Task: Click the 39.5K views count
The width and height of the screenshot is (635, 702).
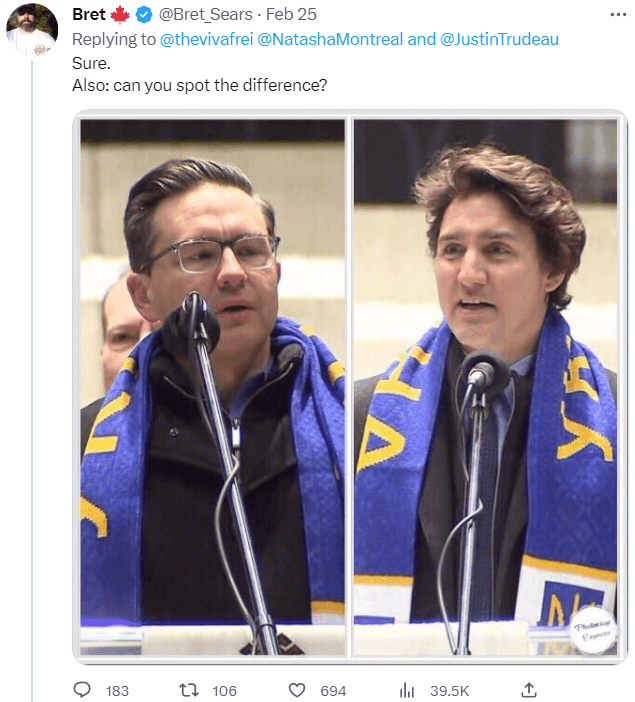Action: coord(450,691)
